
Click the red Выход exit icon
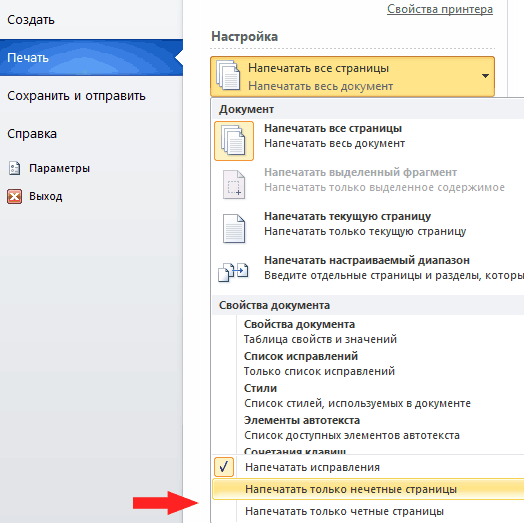tap(14, 196)
